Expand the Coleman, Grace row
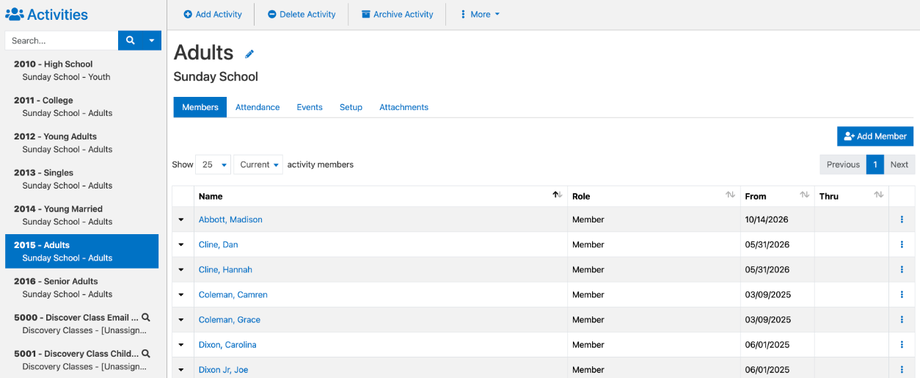This screenshot has height=378, width=920. pyautogui.click(x=181, y=320)
